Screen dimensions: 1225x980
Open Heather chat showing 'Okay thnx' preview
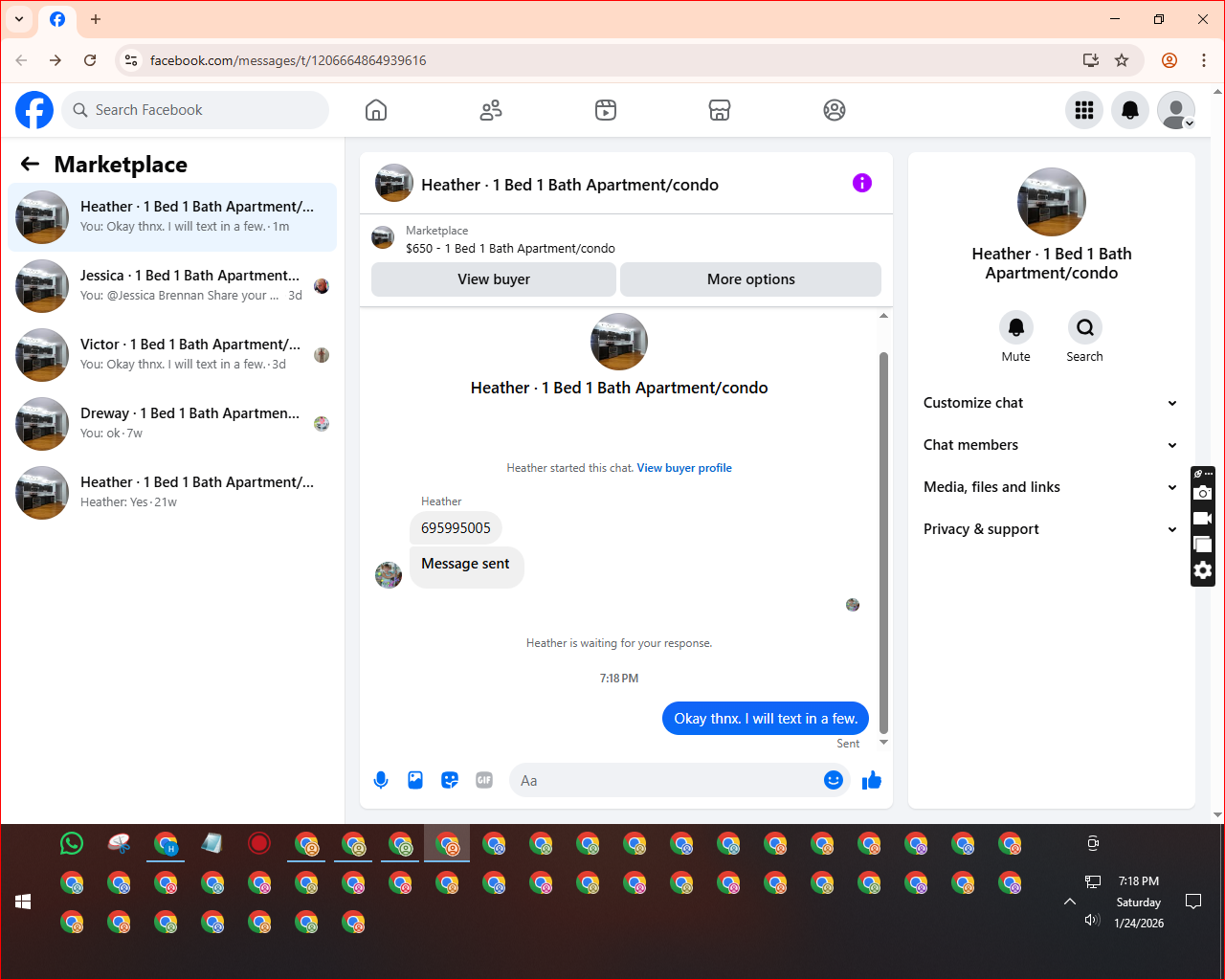coord(172,217)
